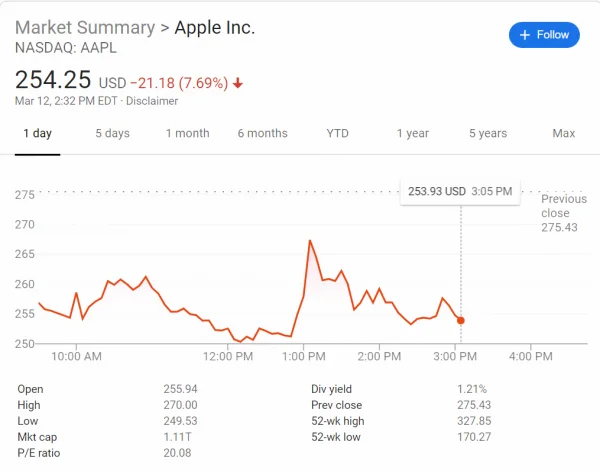Click the 253.93 USD price tooltip
The image size is (600, 471).
[x=458, y=191]
